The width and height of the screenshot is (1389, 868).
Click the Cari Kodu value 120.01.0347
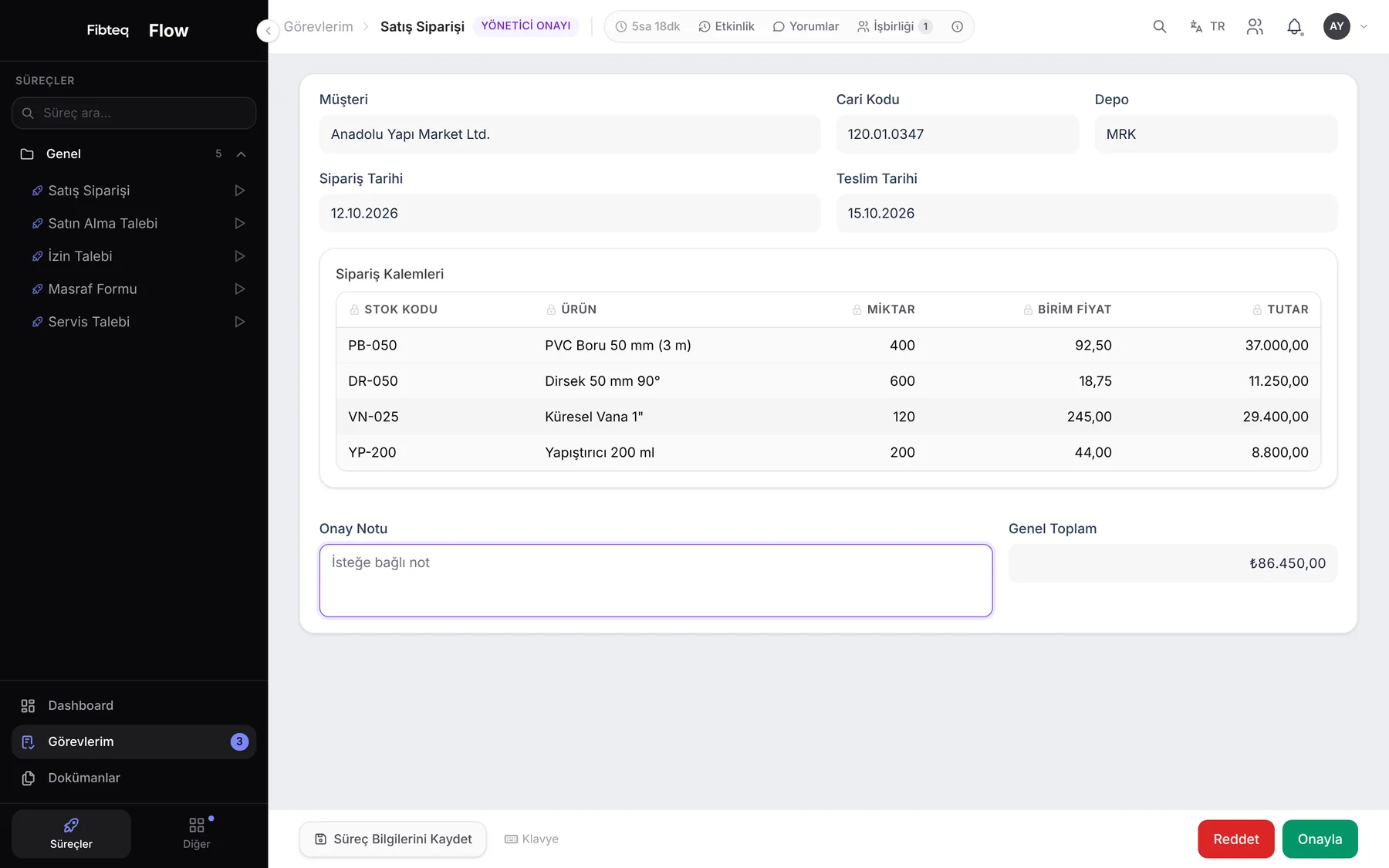[958, 134]
